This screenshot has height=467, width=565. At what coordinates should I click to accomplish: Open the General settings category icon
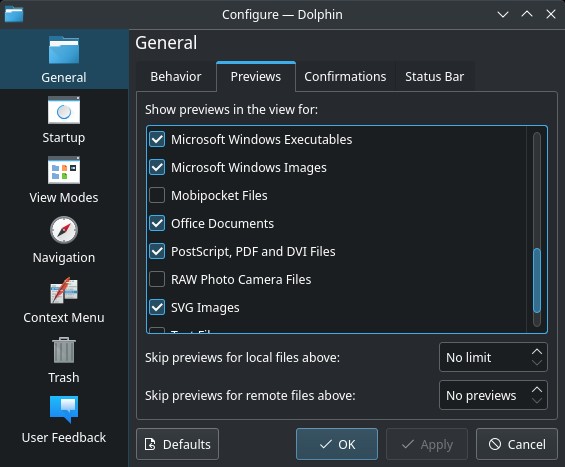point(64,50)
